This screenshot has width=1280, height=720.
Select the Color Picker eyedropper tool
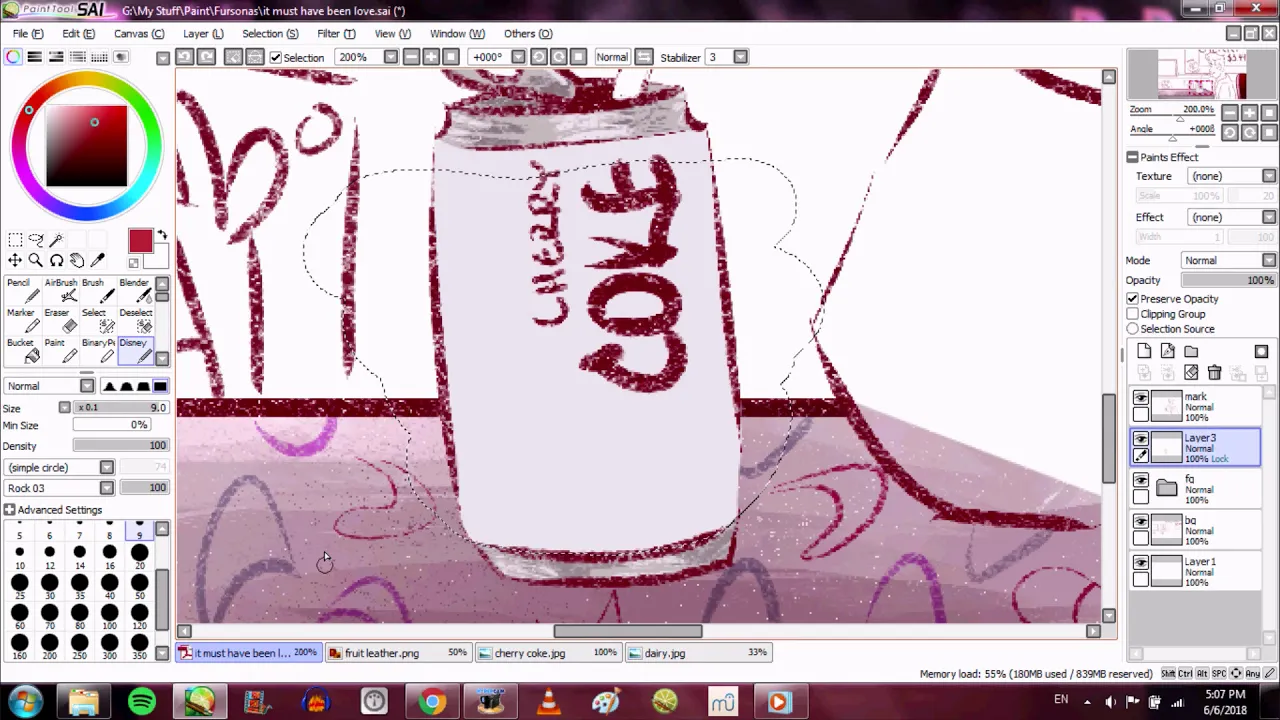pyautogui.click(x=97, y=260)
